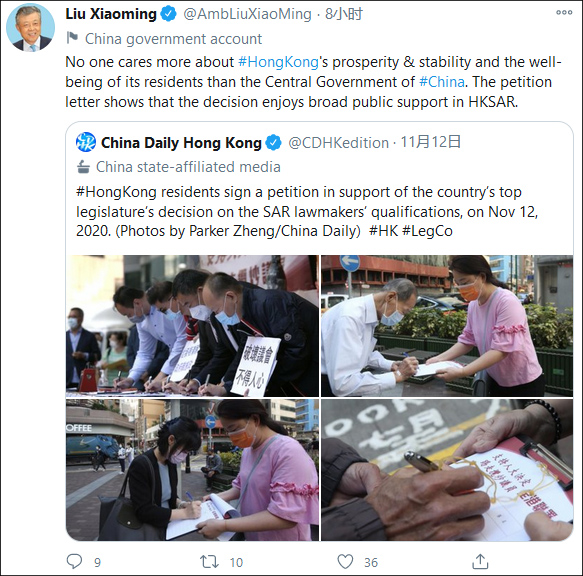Click the reply speech bubble icon
The image size is (583, 576).
click(74, 561)
